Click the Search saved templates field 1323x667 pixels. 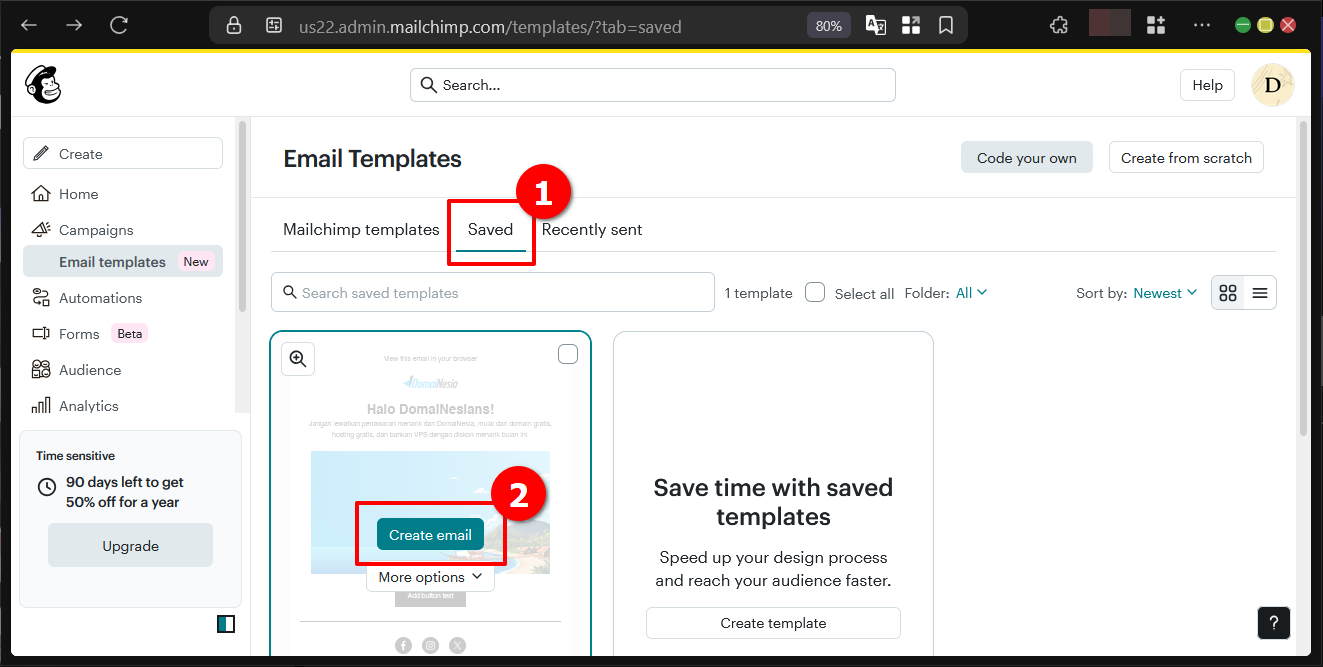492,292
